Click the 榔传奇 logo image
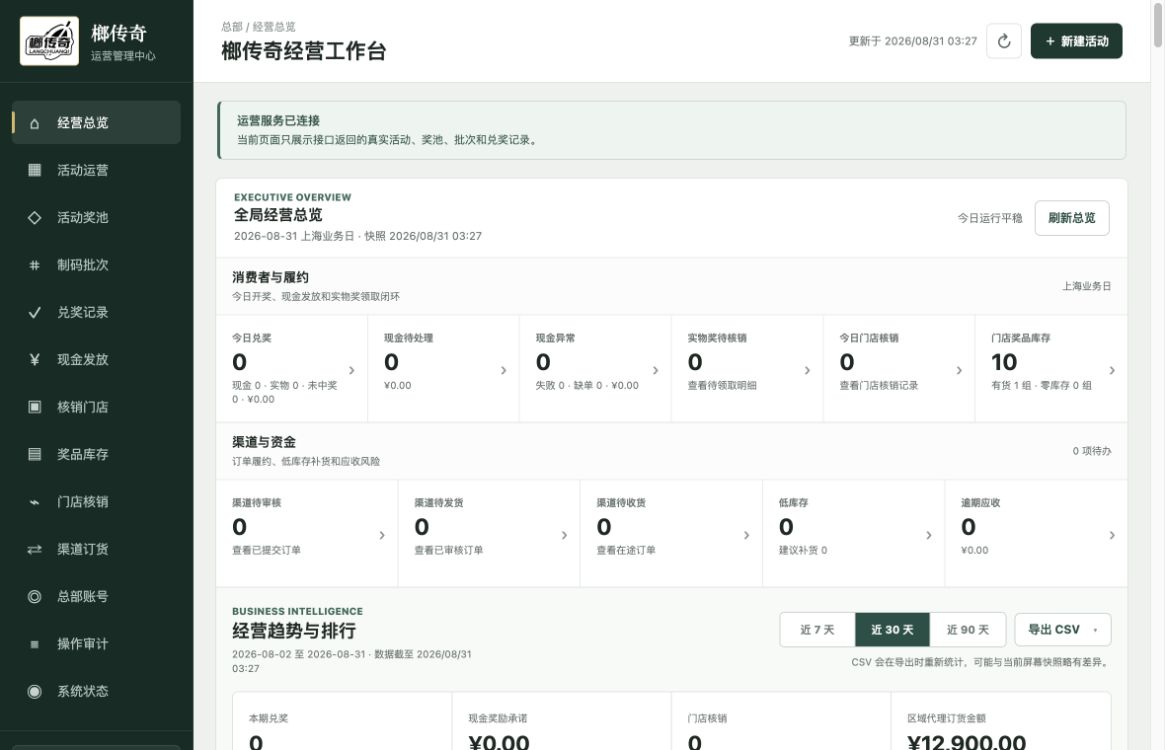The width and height of the screenshot is (1165, 750). coord(49,41)
